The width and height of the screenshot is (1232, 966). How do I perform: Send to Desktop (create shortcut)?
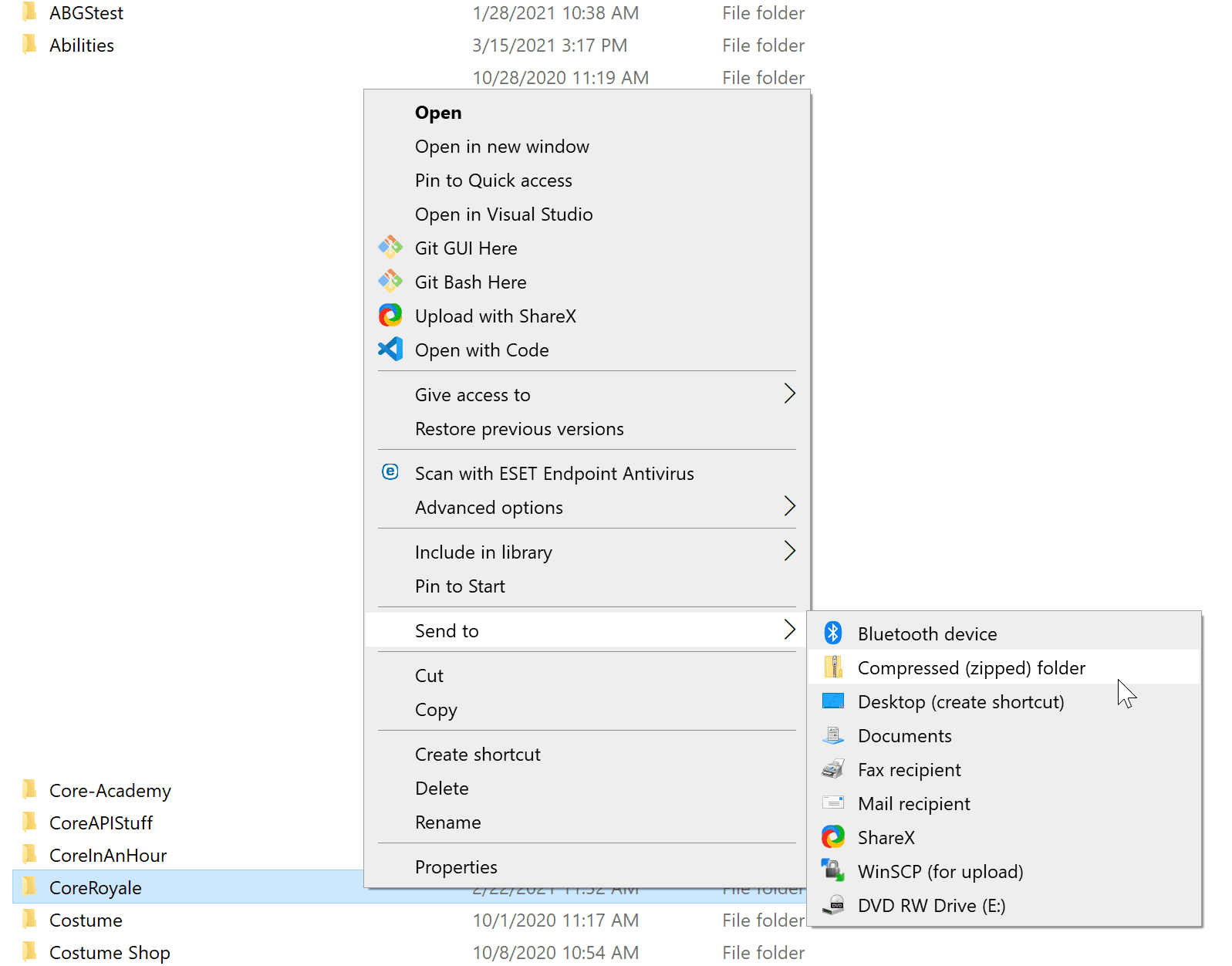coord(960,702)
